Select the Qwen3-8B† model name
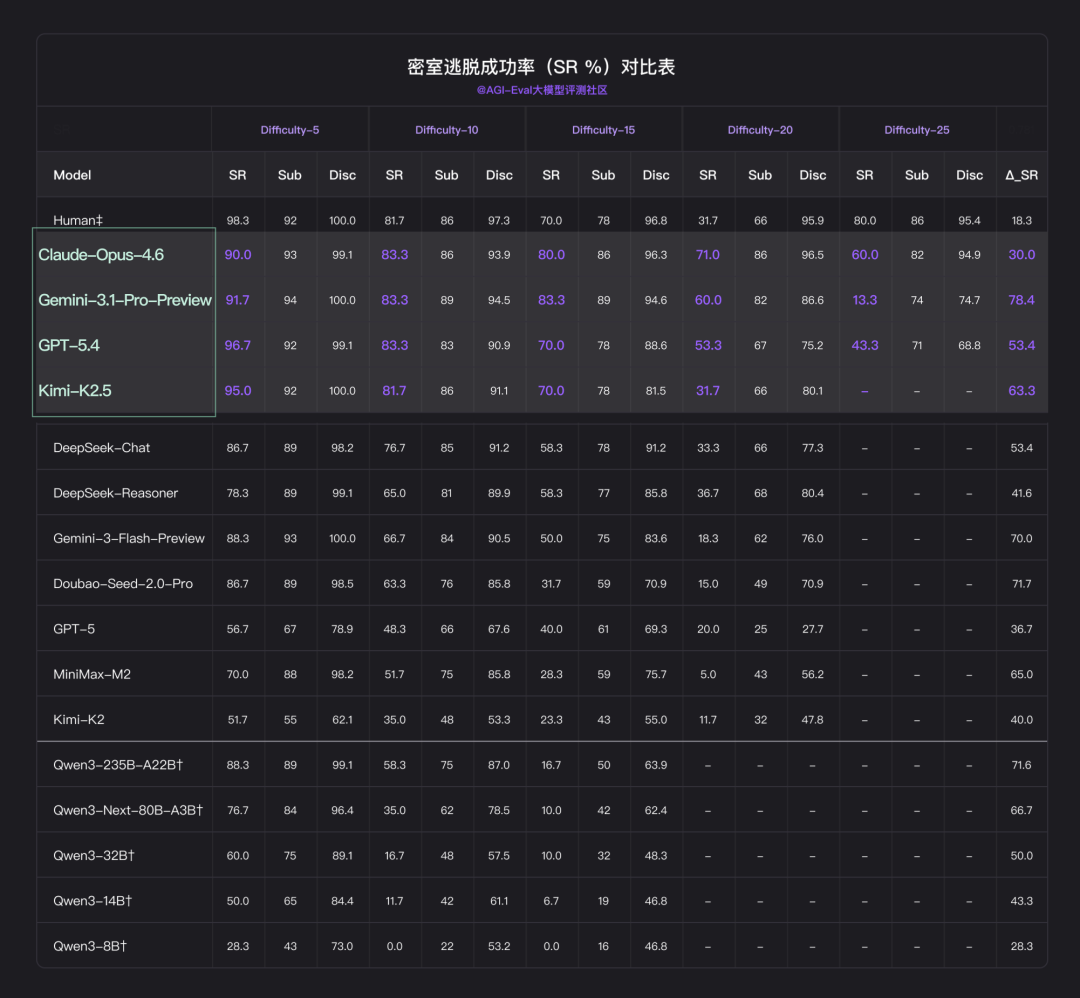The height and width of the screenshot is (998, 1080). pos(90,946)
